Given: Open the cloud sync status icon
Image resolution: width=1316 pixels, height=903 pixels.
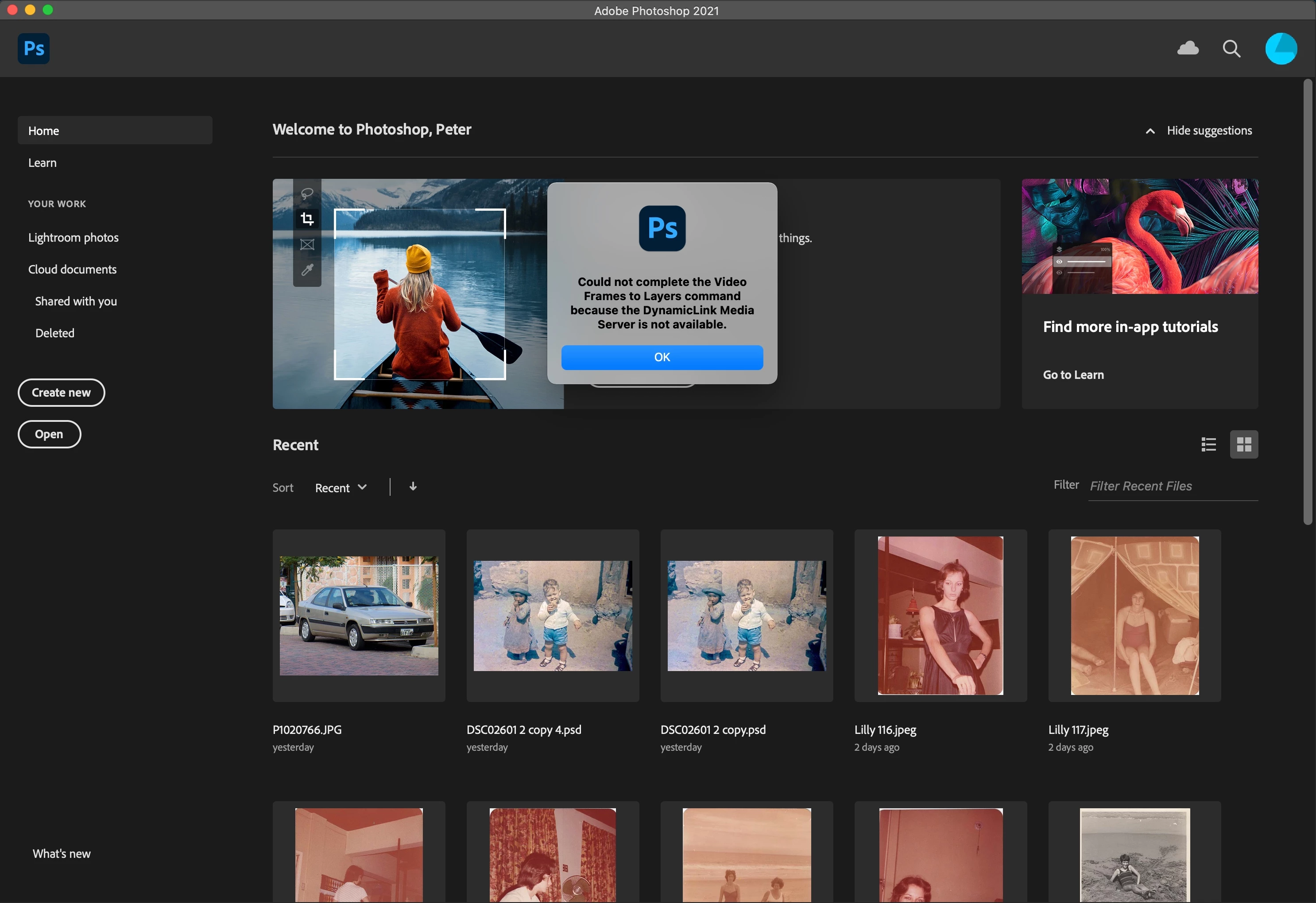Looking at the screenshot, I should (x=1188, y=49).
